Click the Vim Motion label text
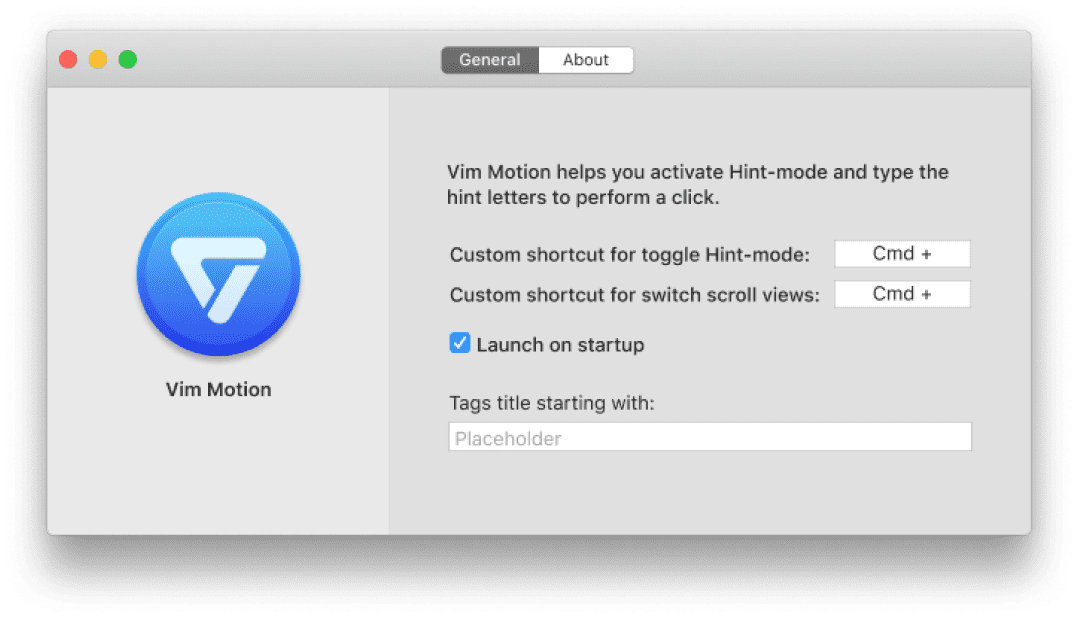Image resolution: width=1076 pixels, height=618 pixels. (218, 389)
